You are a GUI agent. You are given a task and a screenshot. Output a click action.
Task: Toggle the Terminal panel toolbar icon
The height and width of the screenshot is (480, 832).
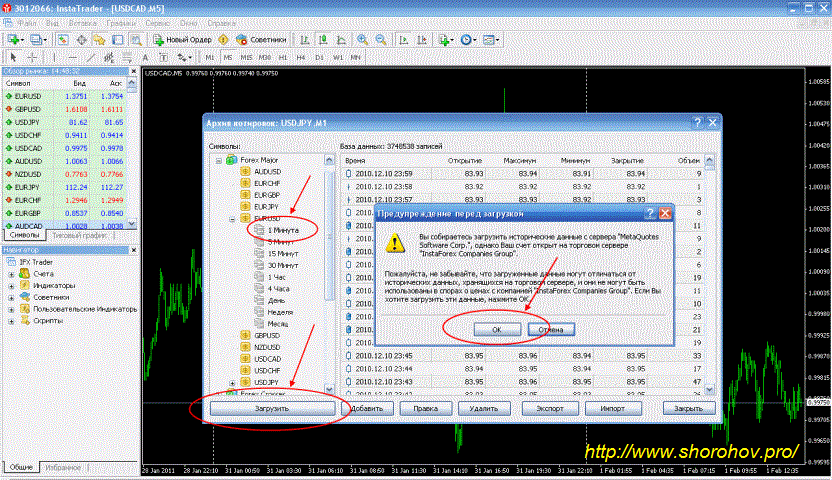(x=118, y=40)
